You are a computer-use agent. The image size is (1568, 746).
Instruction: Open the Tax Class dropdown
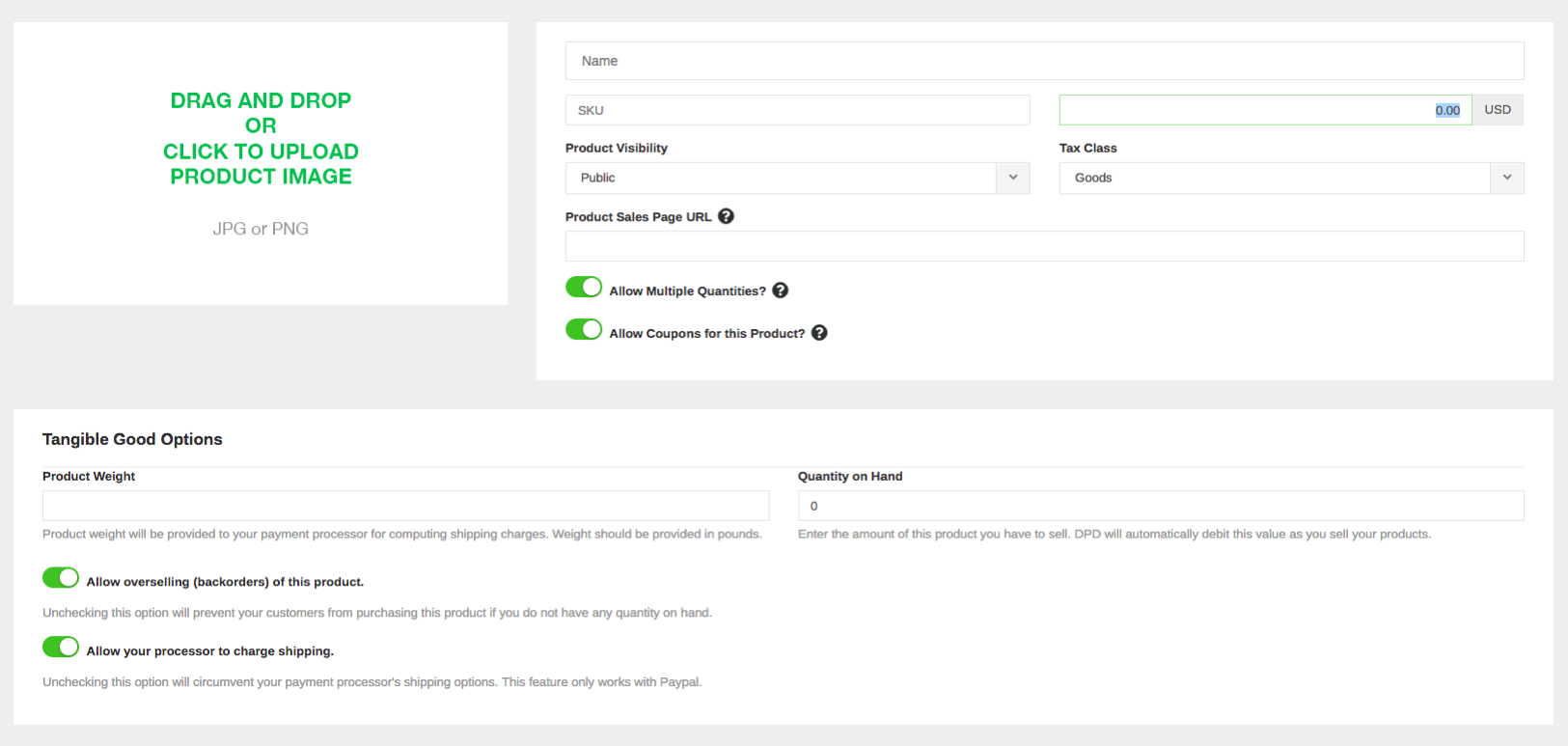[1291, 178]
